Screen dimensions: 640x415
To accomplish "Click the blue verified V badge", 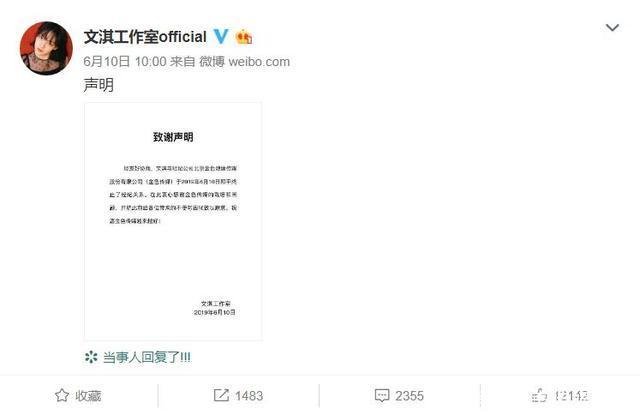I will 221,36.
